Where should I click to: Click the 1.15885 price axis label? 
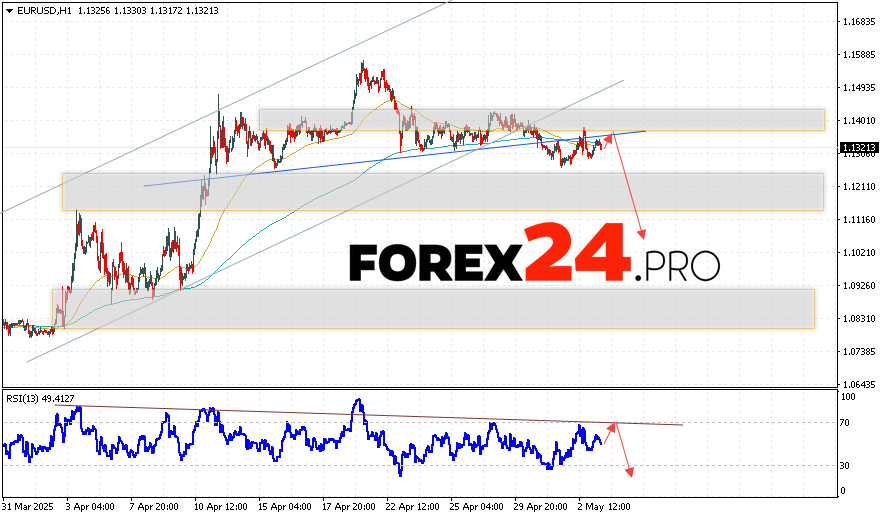tap(859, 55)
